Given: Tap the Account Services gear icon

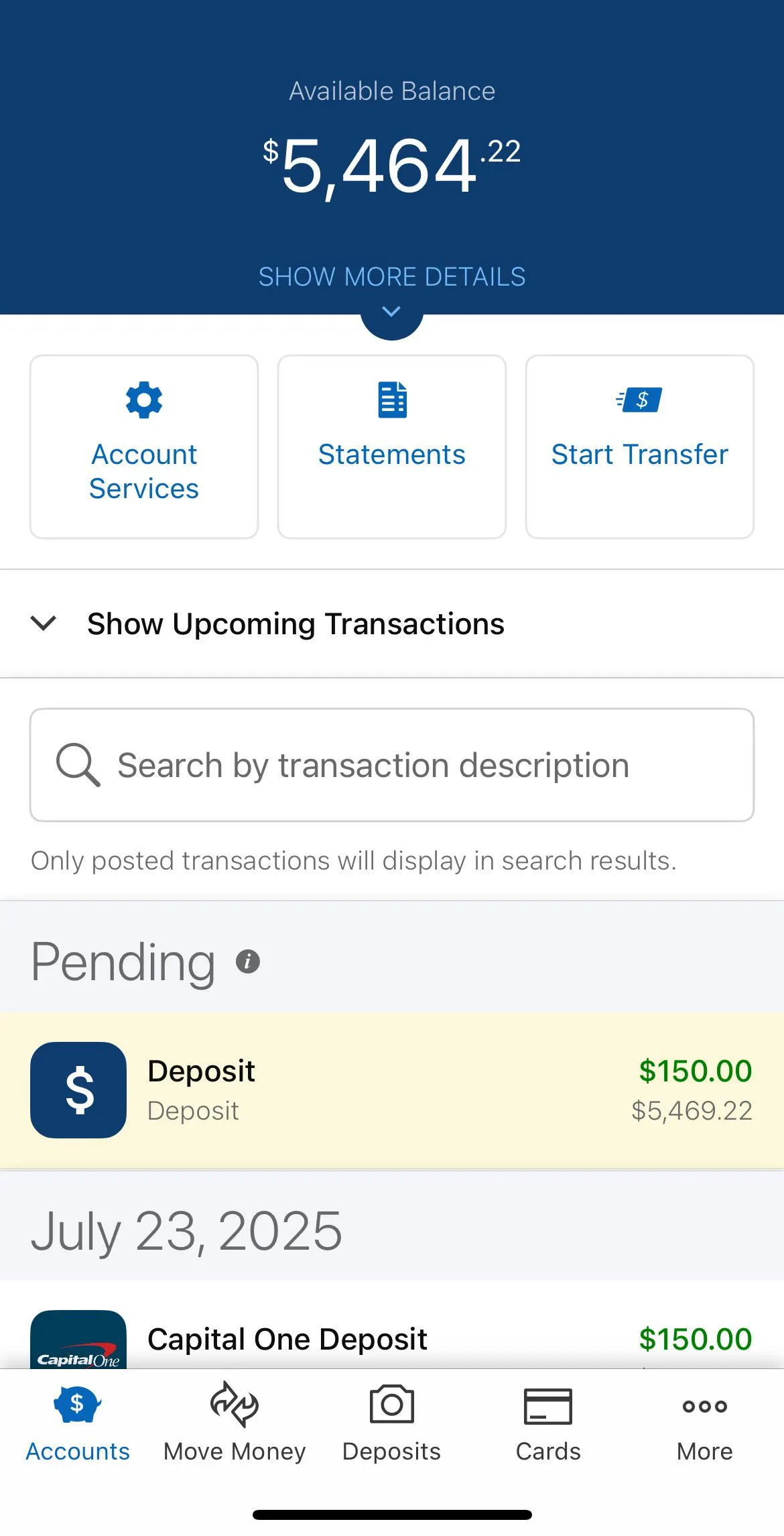Looking at the screenshot, I should [144, 400].
